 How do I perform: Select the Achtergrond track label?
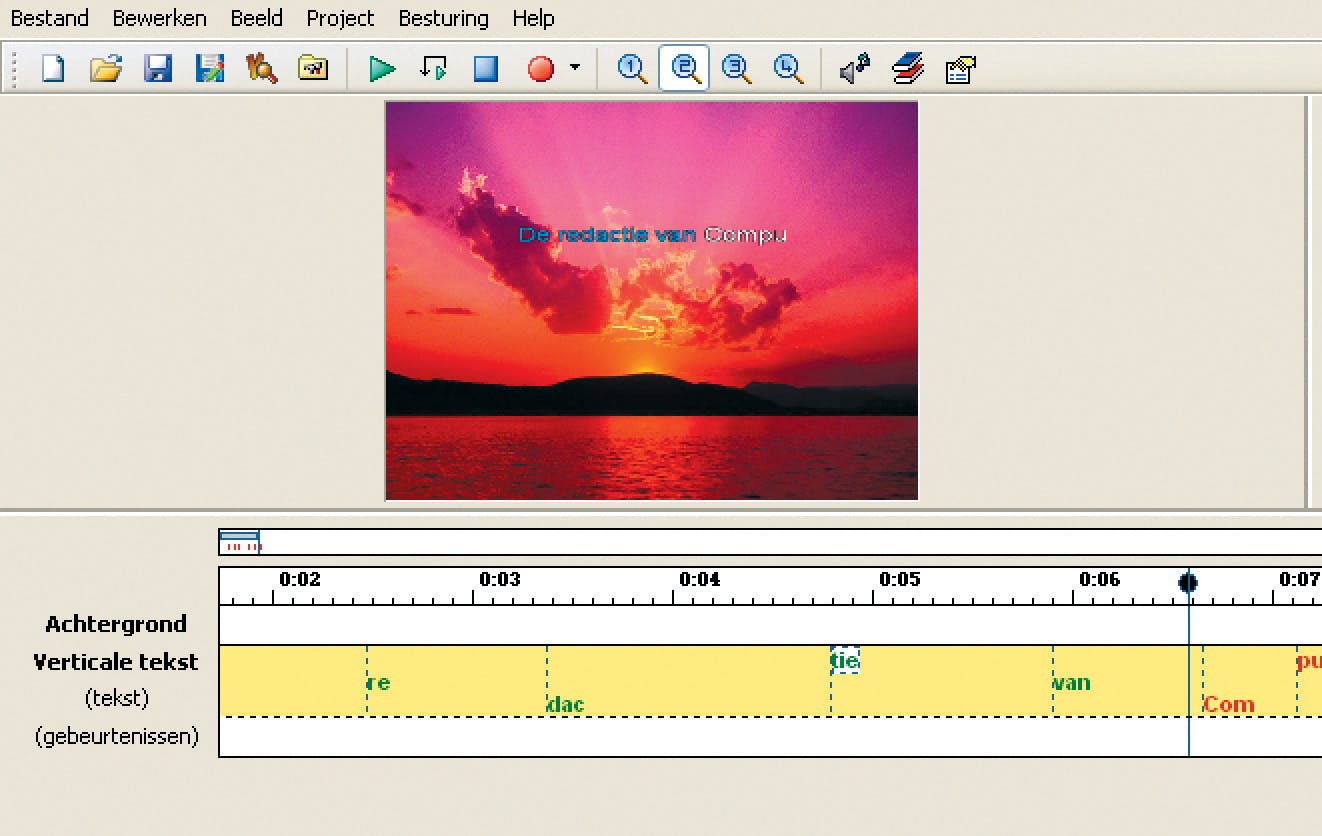click(116, 624)
